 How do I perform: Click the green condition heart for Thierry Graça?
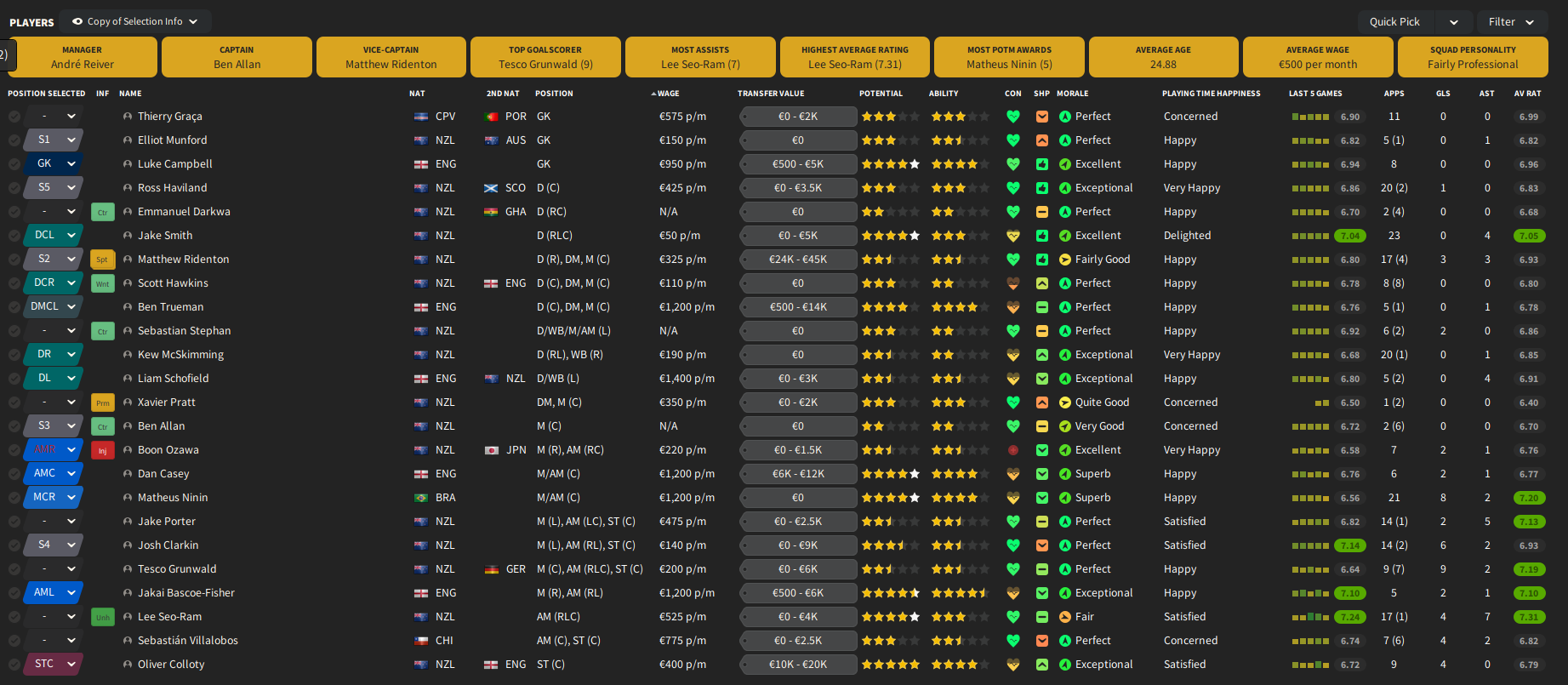1012,117
